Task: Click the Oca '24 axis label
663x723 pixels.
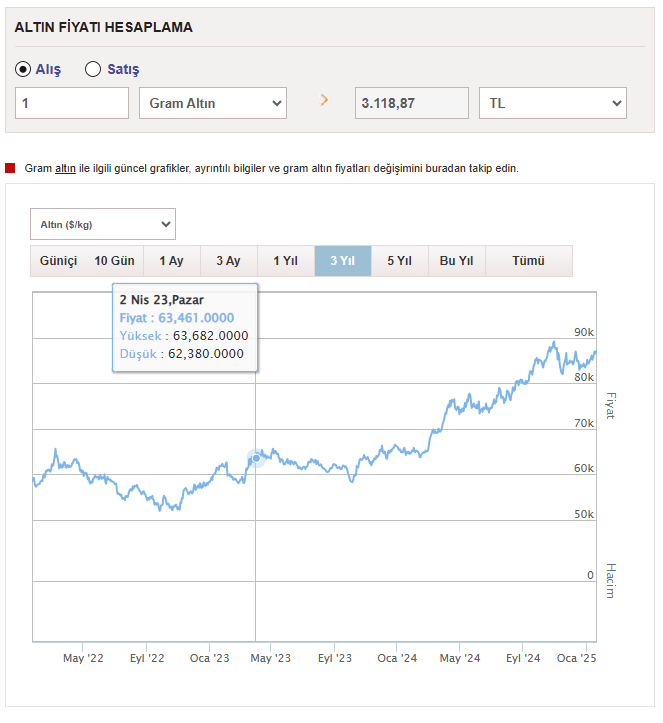Action: (x=397, y=658)
